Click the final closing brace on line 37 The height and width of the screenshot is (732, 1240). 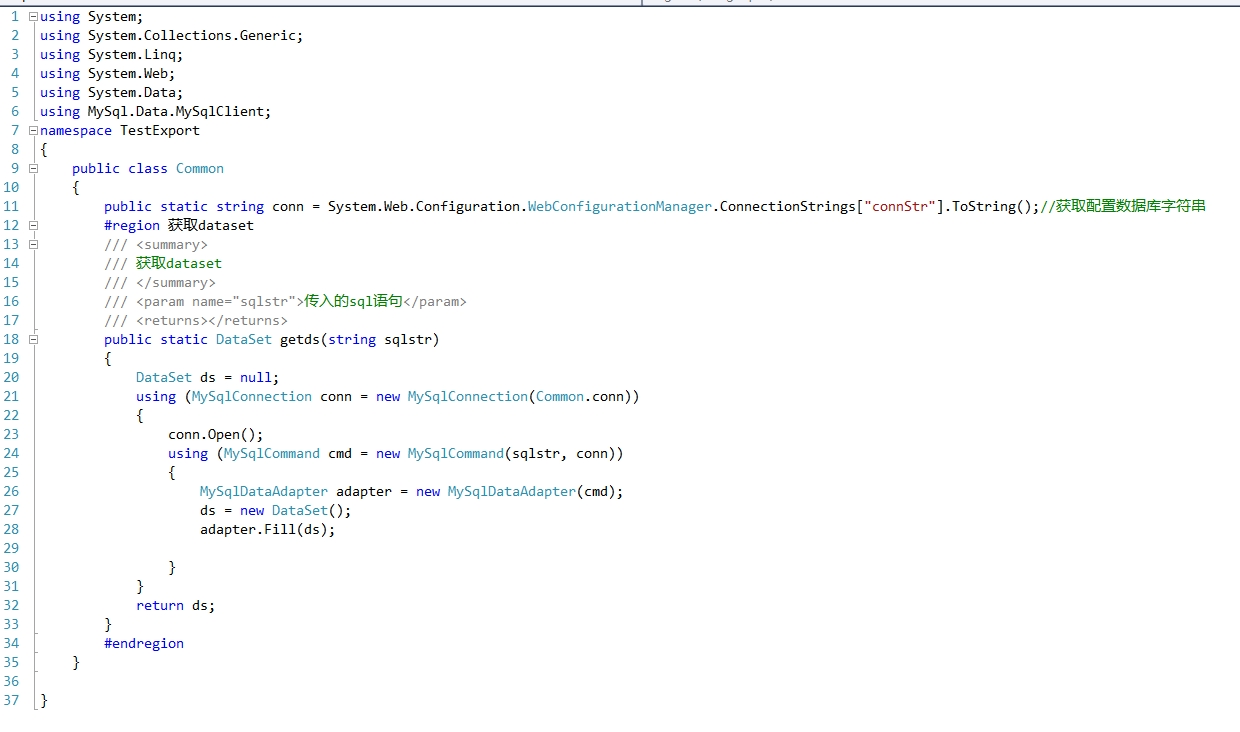tap(44, 700)
